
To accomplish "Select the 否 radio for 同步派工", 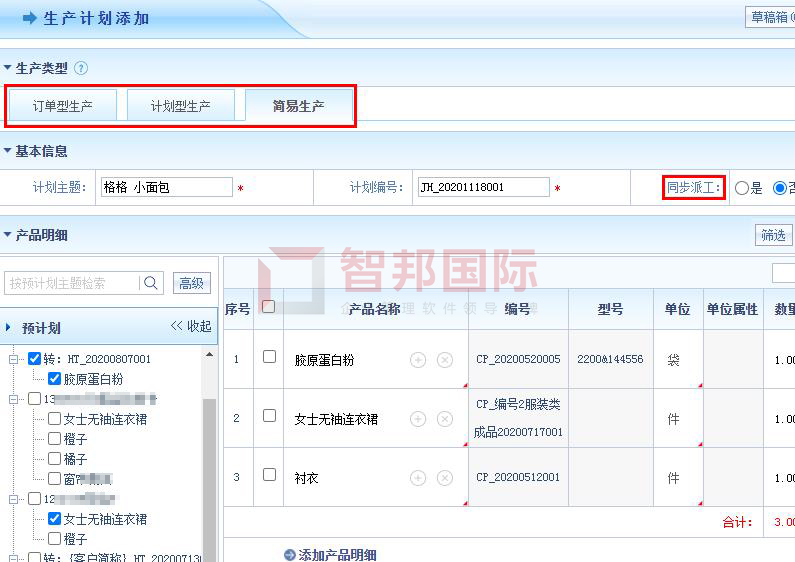I will click(x=780, y=188).
